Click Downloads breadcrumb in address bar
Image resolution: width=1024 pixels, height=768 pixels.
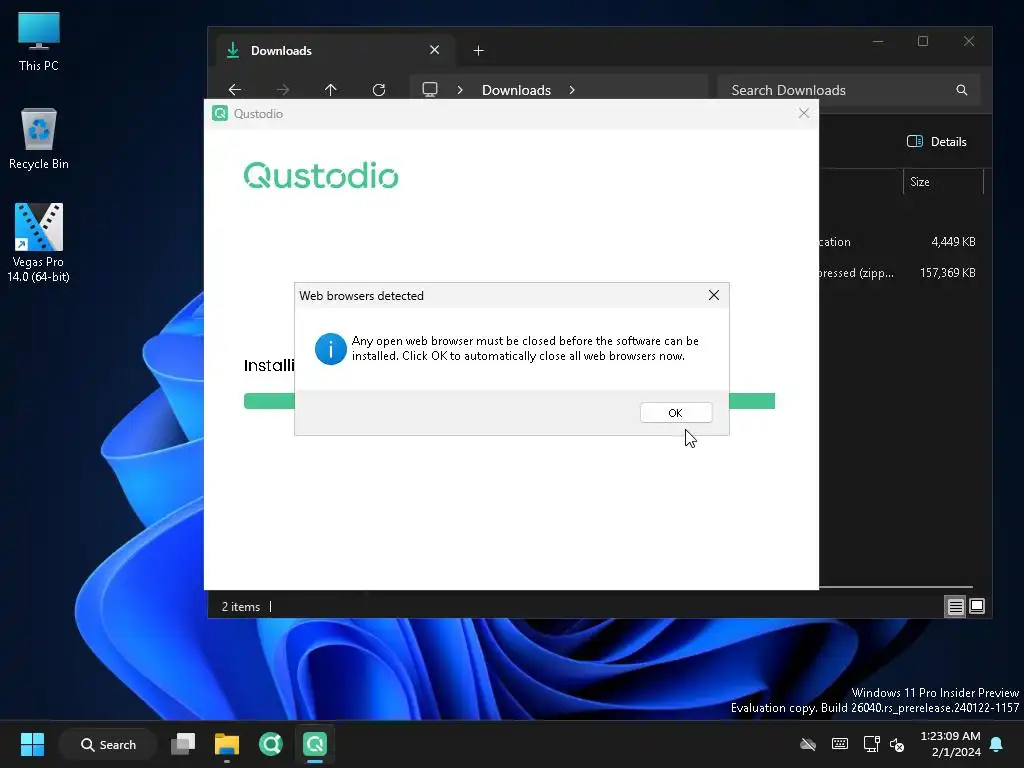(x=516, y=90)
